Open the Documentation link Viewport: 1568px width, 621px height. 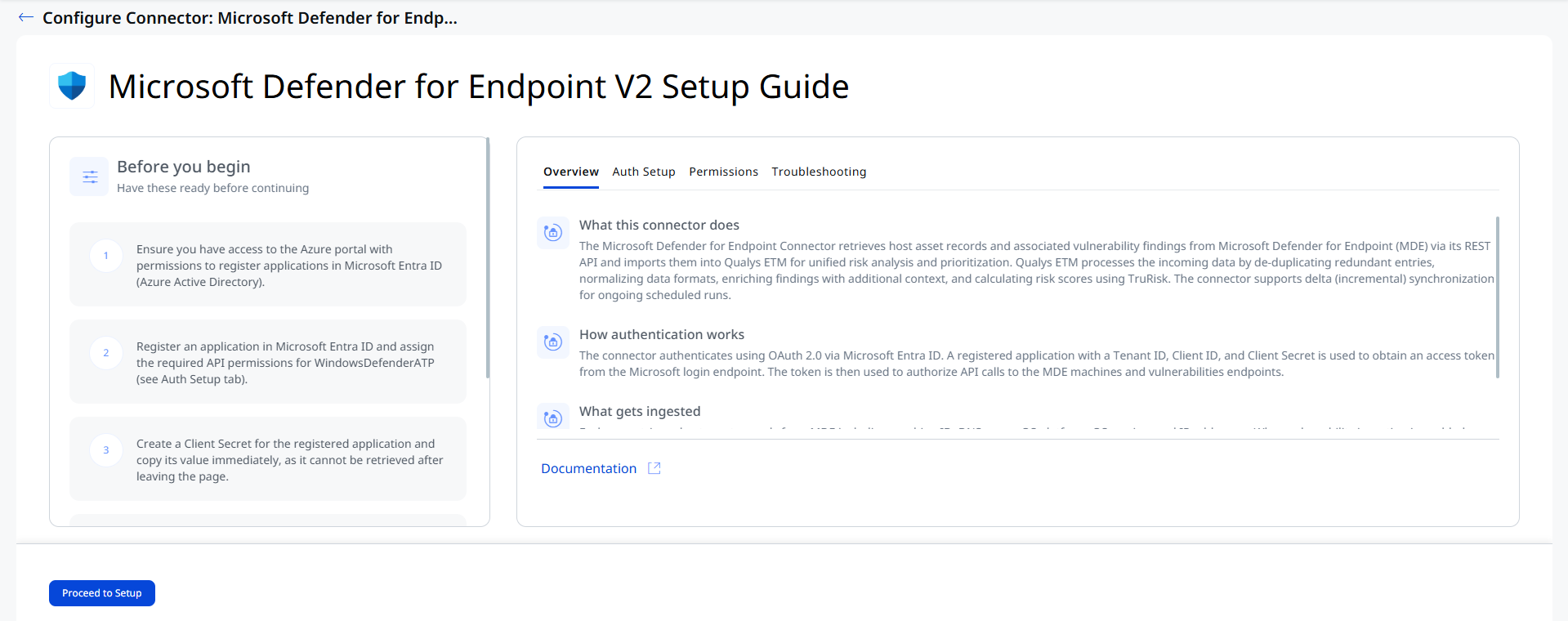pyautogui.click(x=588, y=468)
